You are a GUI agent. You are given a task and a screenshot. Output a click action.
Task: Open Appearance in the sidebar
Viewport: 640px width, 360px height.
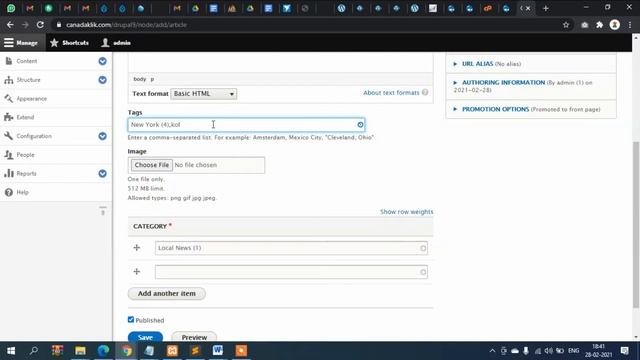31,99
